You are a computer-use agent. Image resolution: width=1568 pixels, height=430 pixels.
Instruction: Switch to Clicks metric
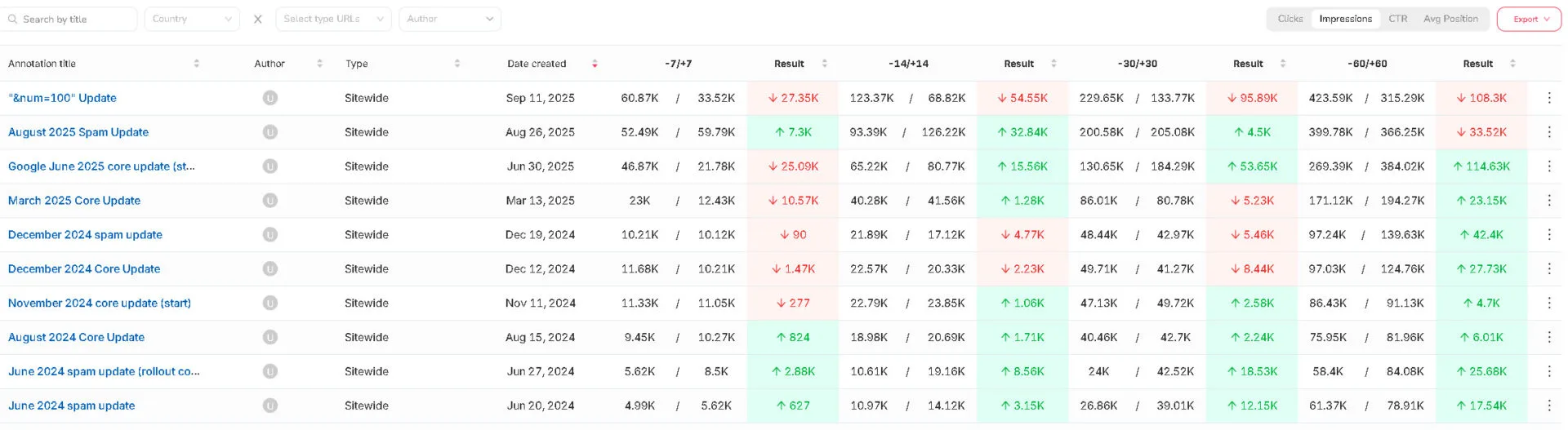tap(1290, 19)
